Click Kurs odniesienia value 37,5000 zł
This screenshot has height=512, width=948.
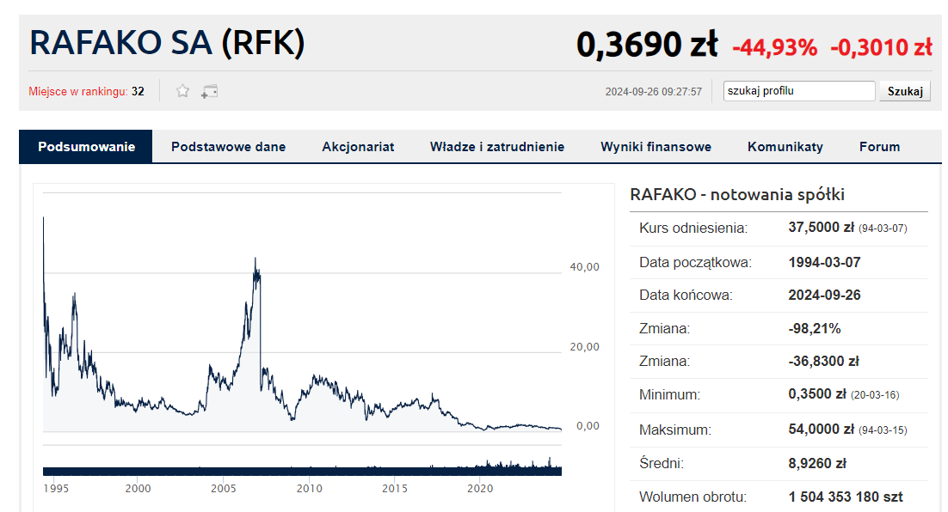click(821, 228)
